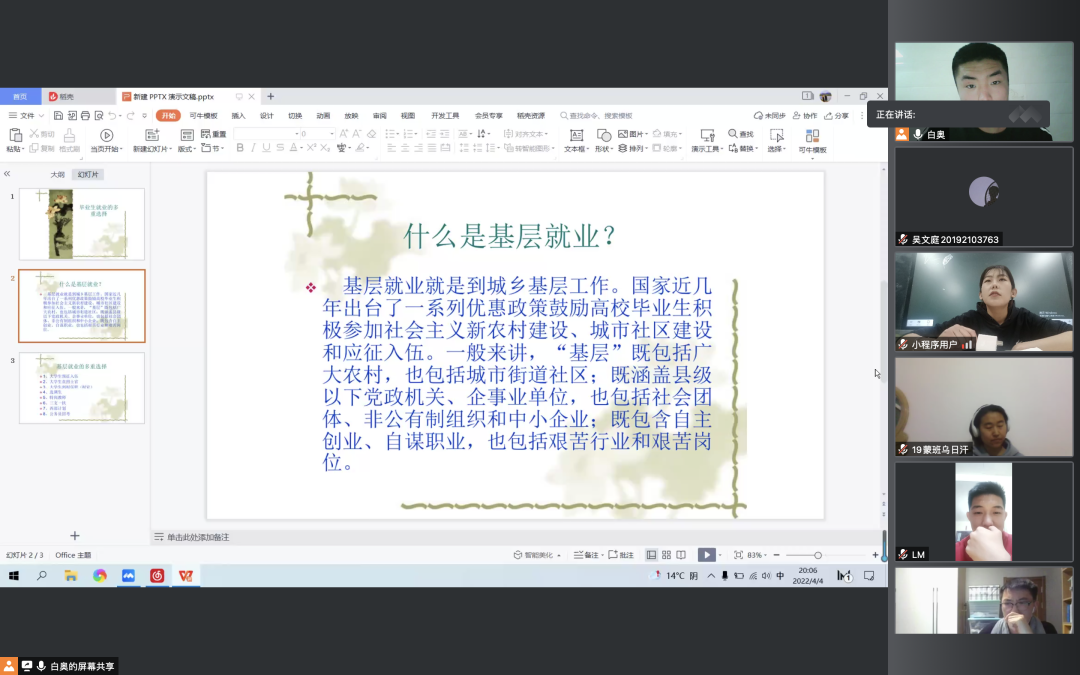Click the 形状 (shapes) tool icon
The height and width of the screenshot is (675, 1080).
coord(602,135)
